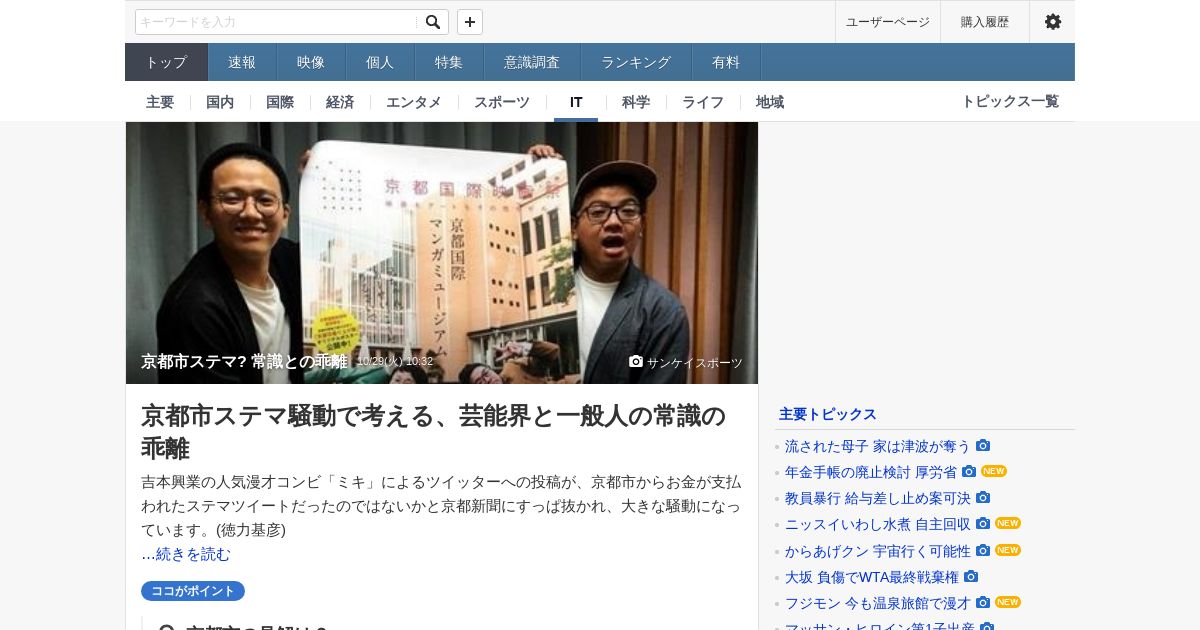The height and width of the screenshot is (630, 1200).
Task: Select the 特集 tab
Action: click(x=449, y=62)
